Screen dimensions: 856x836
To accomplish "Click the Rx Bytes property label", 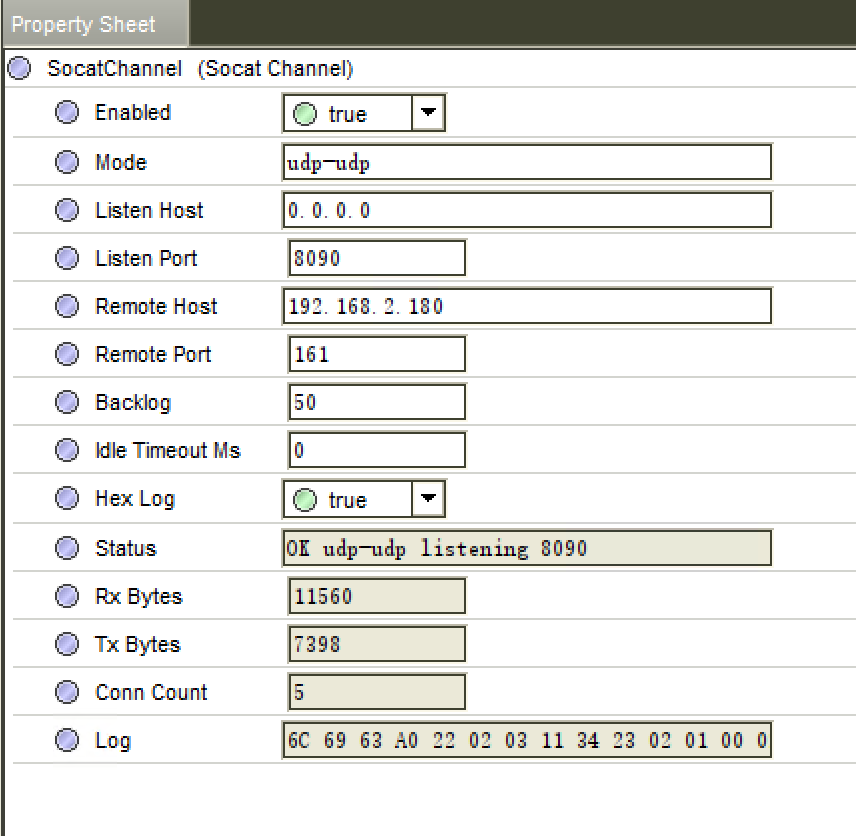I will point(139,597).
